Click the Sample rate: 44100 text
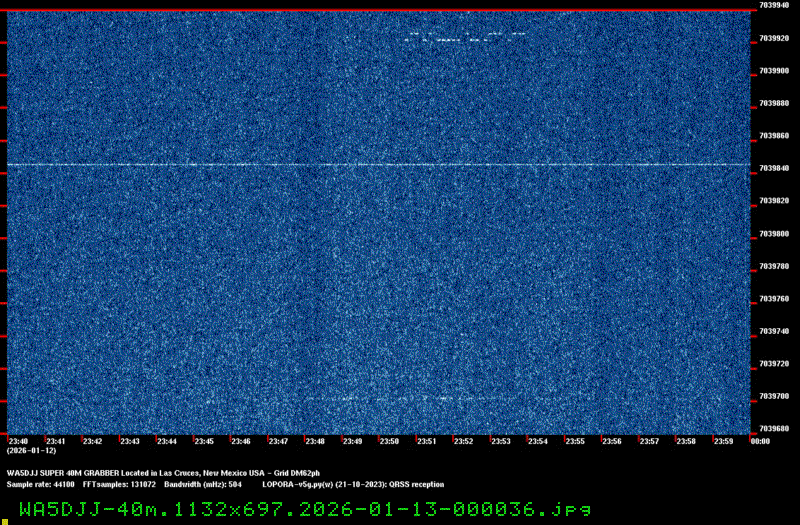The height and width of the screenshot is (525, 800). [x=40, y=484]
